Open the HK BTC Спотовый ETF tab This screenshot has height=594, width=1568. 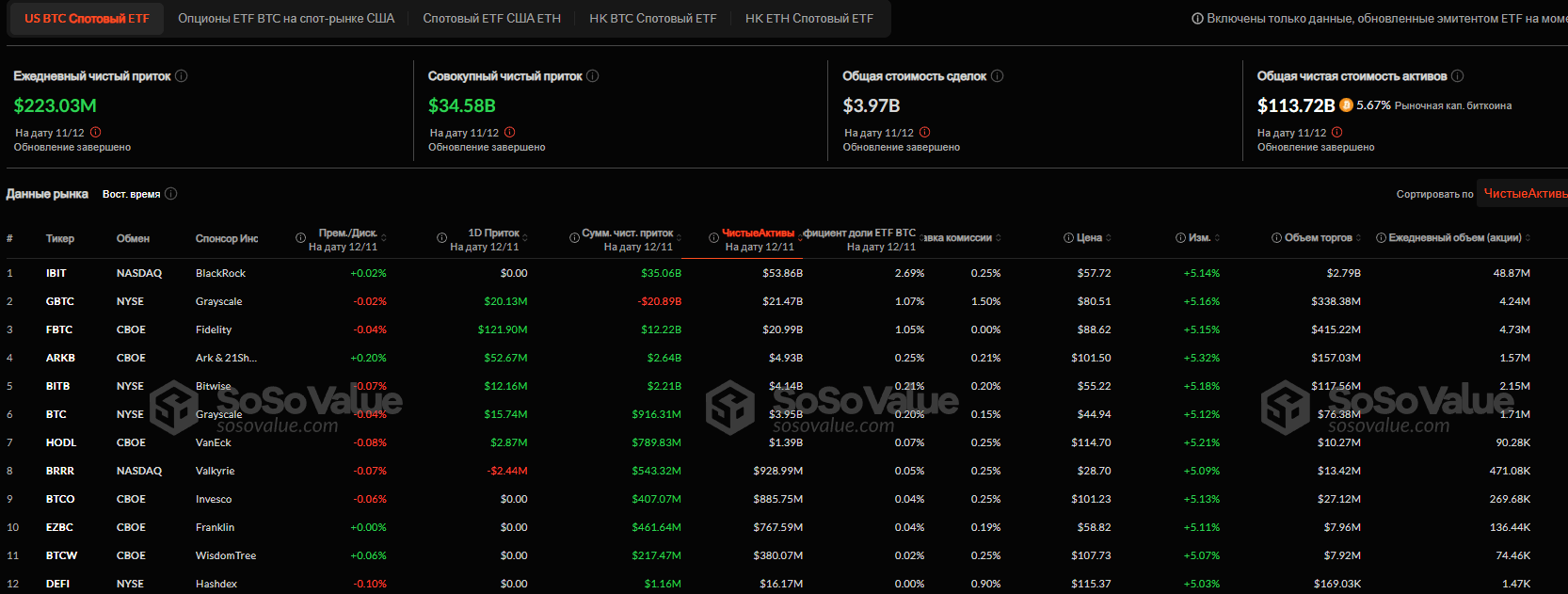click(652, 19)
